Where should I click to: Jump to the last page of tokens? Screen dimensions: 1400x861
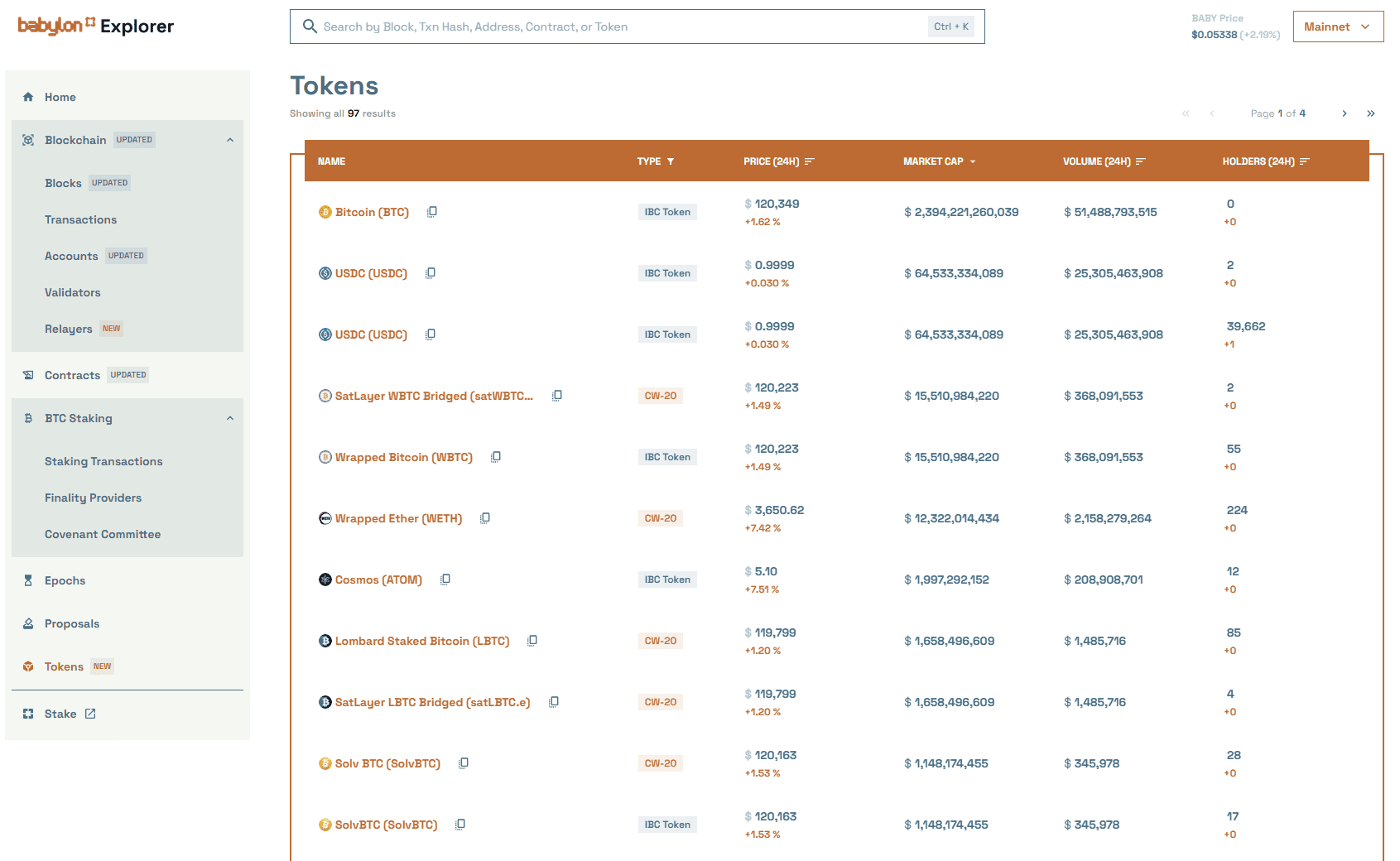1371,113
